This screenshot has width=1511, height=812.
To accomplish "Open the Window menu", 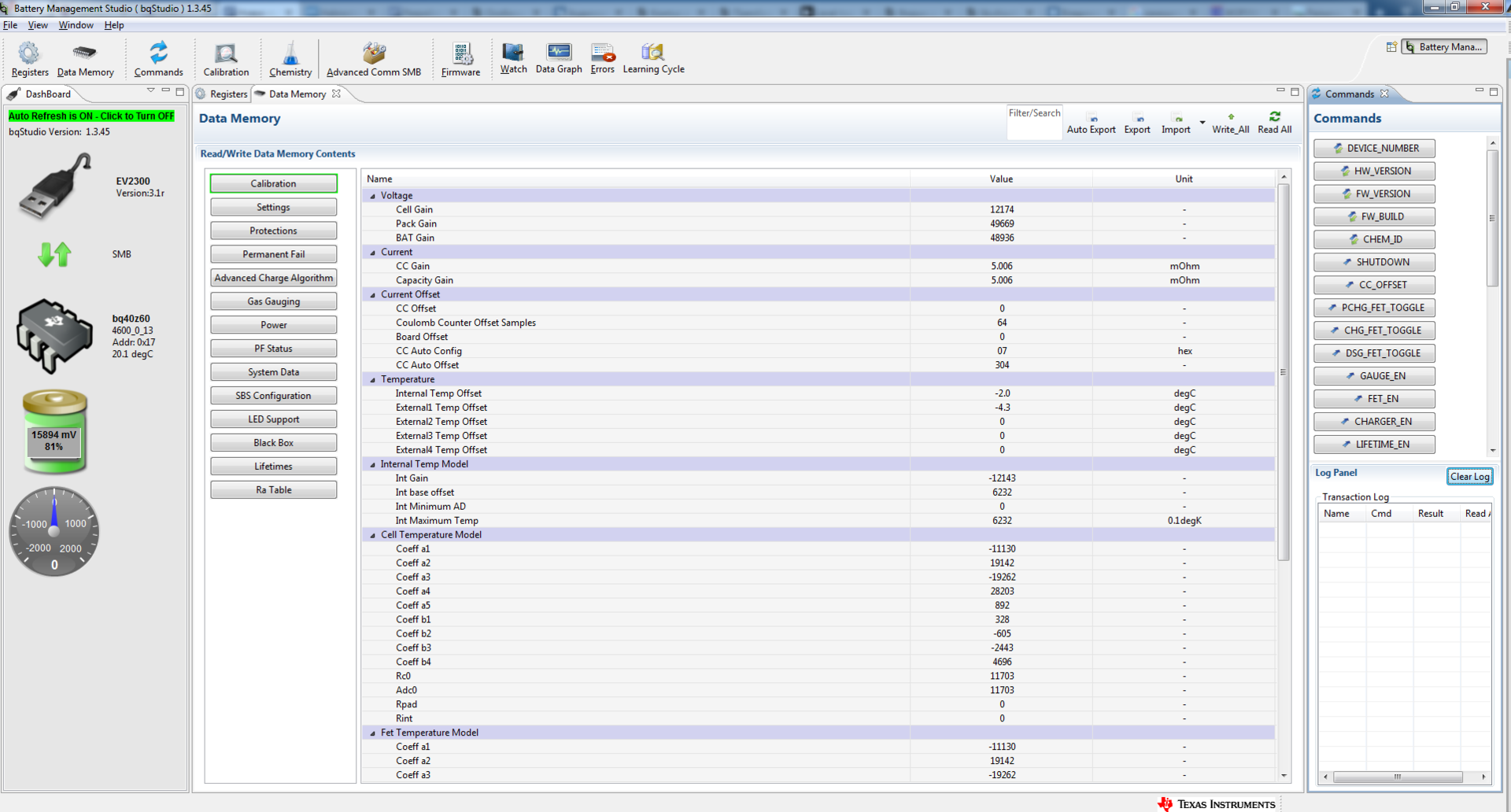I will coord(76,25).
